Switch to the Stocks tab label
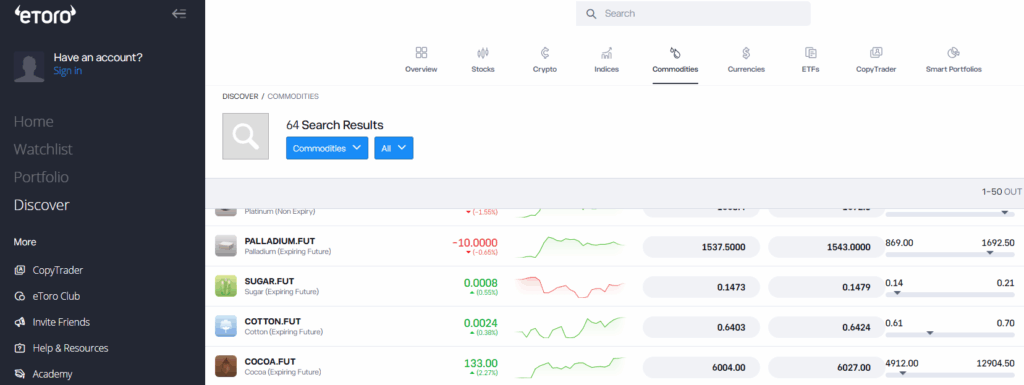Image resolution: width=1024 pixels, height=385 pixels. tap(483, 69)
